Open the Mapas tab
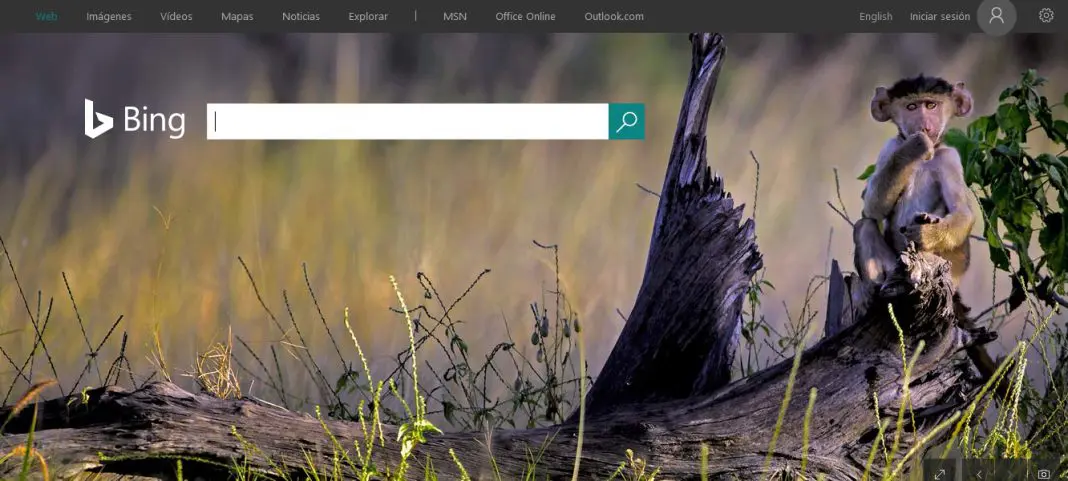This screenshot has height=481, width=1068. (x=237, y=16)
